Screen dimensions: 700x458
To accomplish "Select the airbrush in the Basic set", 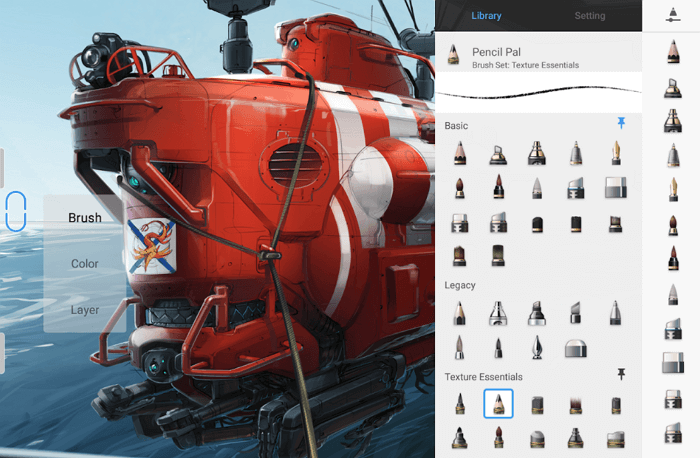I will [498, 153].
